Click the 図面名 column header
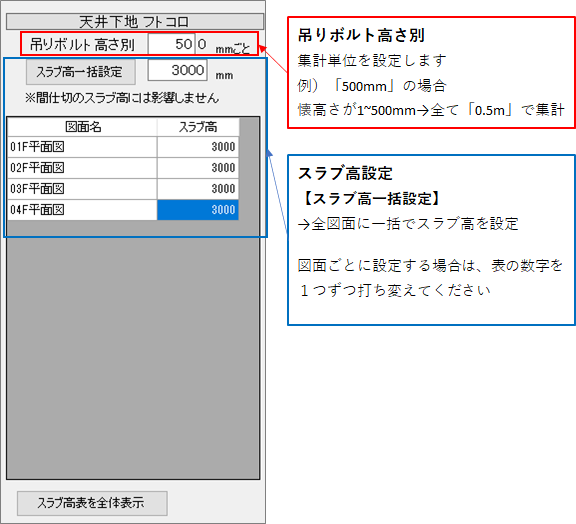This screenshot has height=524, width=576. 82,127
